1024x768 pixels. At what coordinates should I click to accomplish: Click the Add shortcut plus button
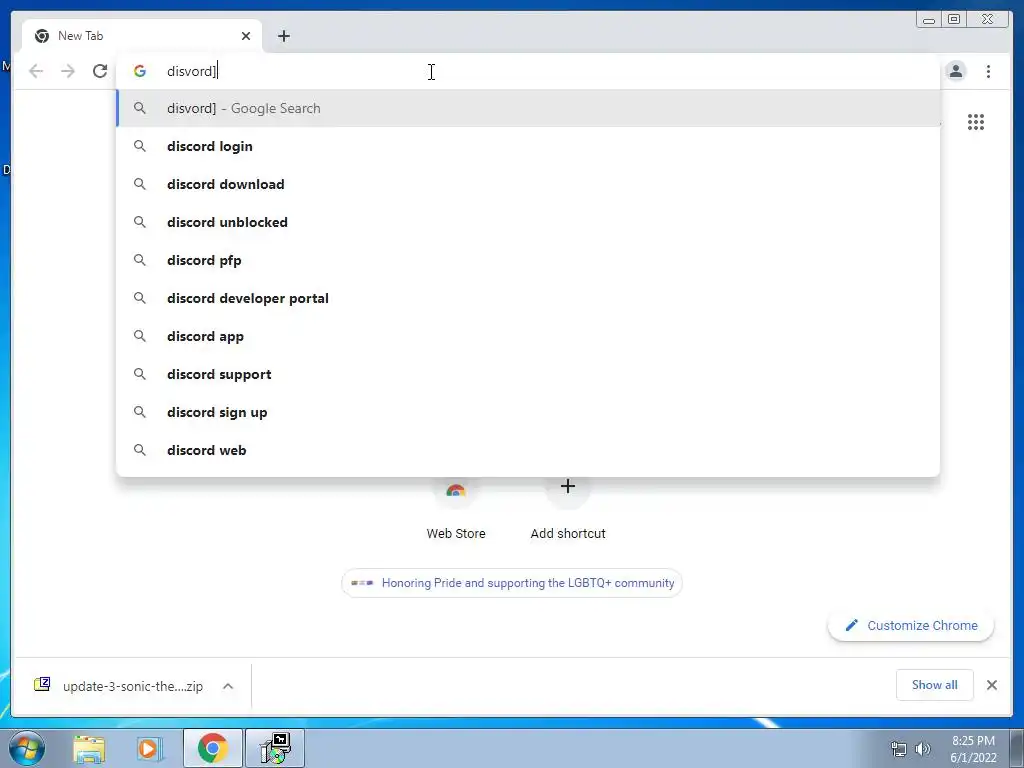pos(568,487)
